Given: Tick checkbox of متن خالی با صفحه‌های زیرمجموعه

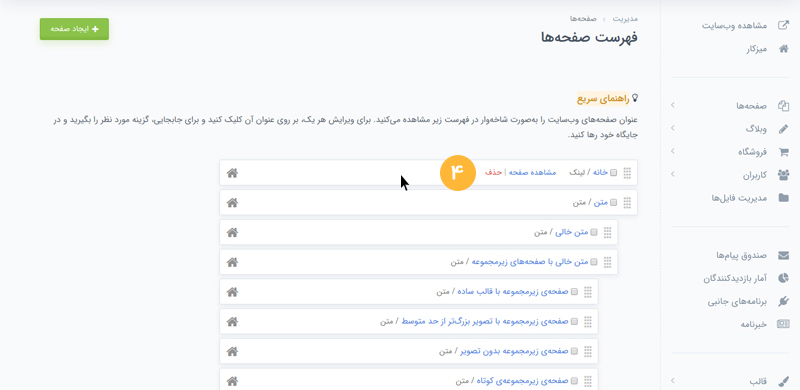Looking at the screenshot, I should click(593, 262).
